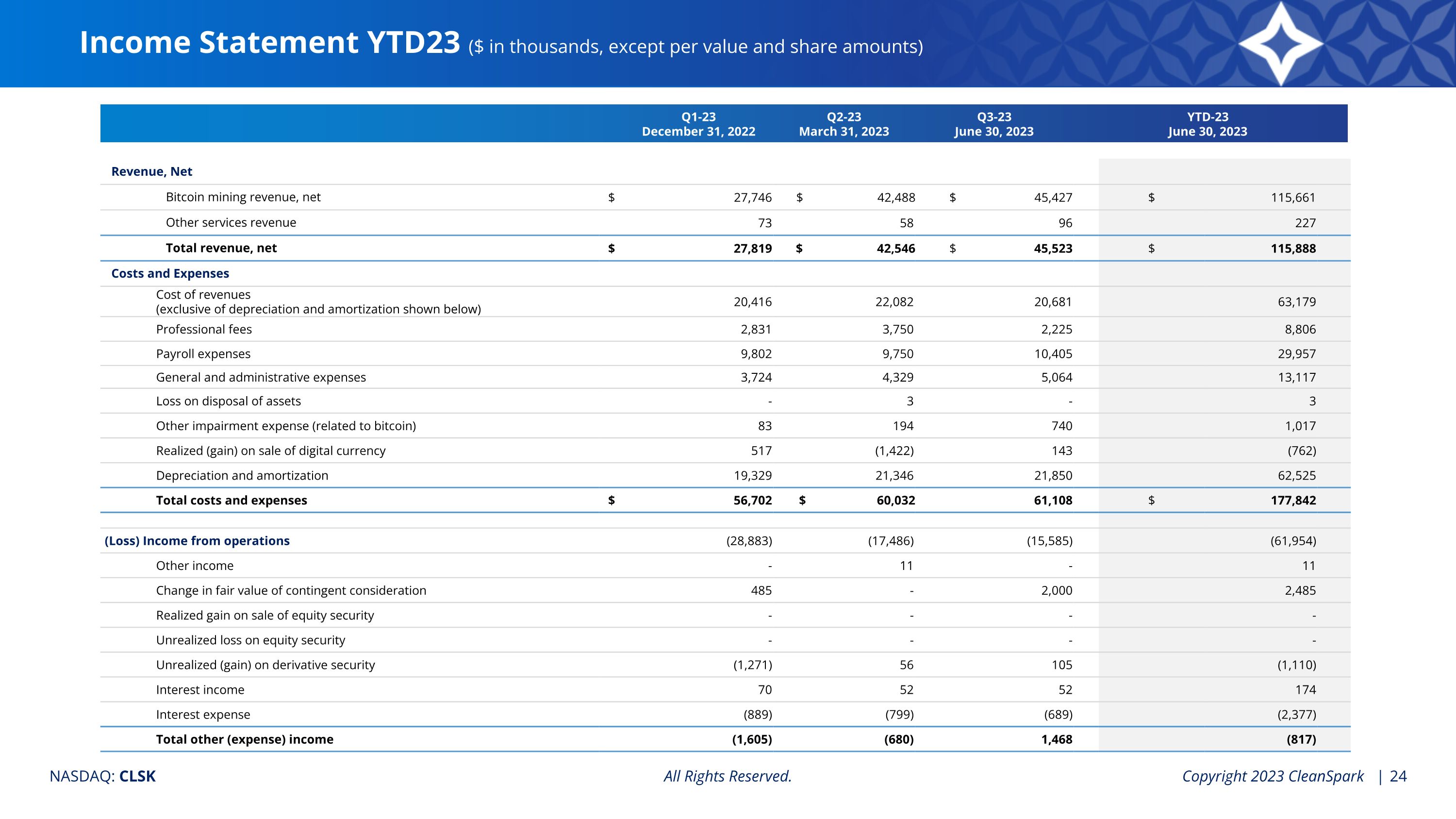Click the (Loss) Income from operations label
The width and height of the screenshot is (1456, 819).
pos(197,541)
